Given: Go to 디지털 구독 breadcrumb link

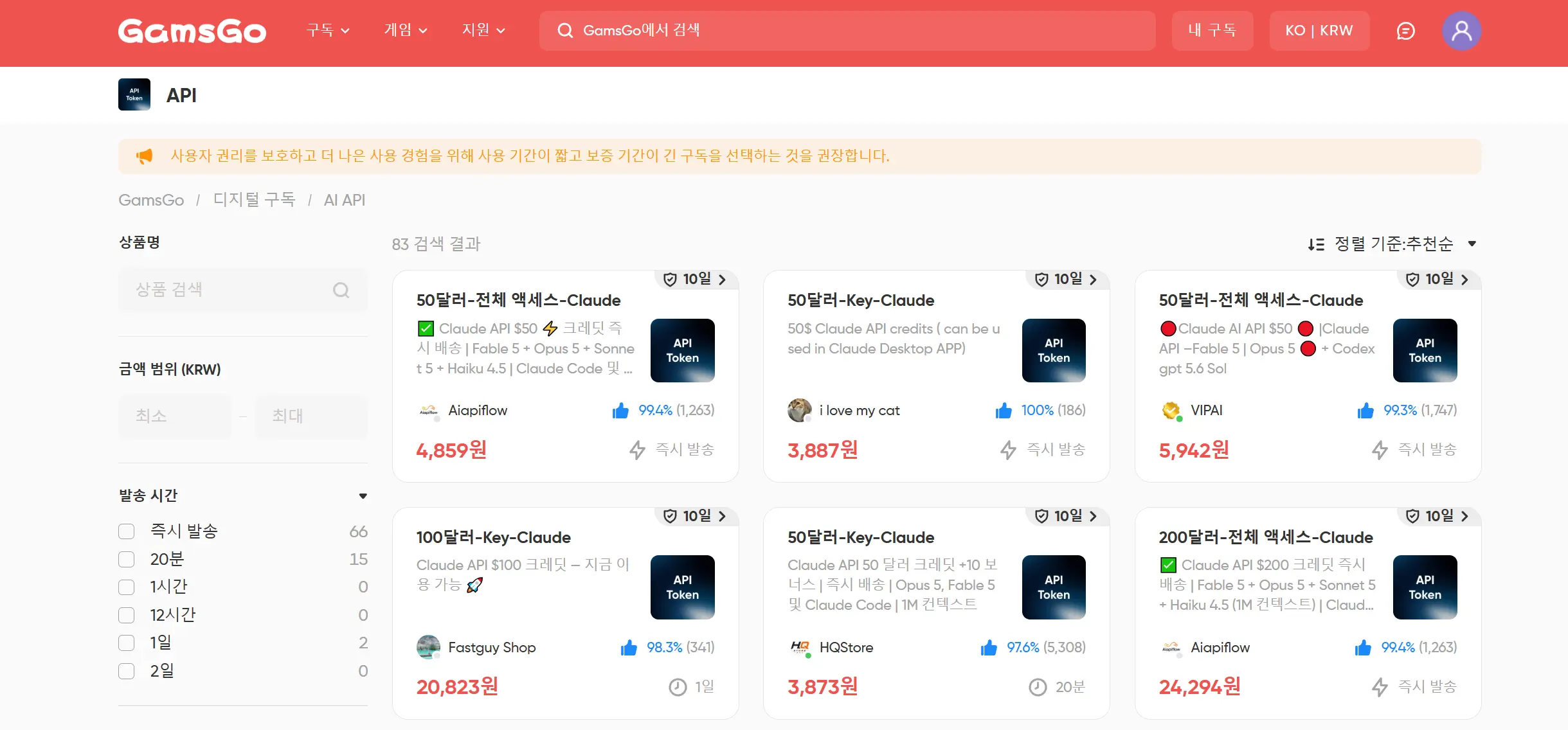Looking at the screenshot, I should (x=254, y=200).
